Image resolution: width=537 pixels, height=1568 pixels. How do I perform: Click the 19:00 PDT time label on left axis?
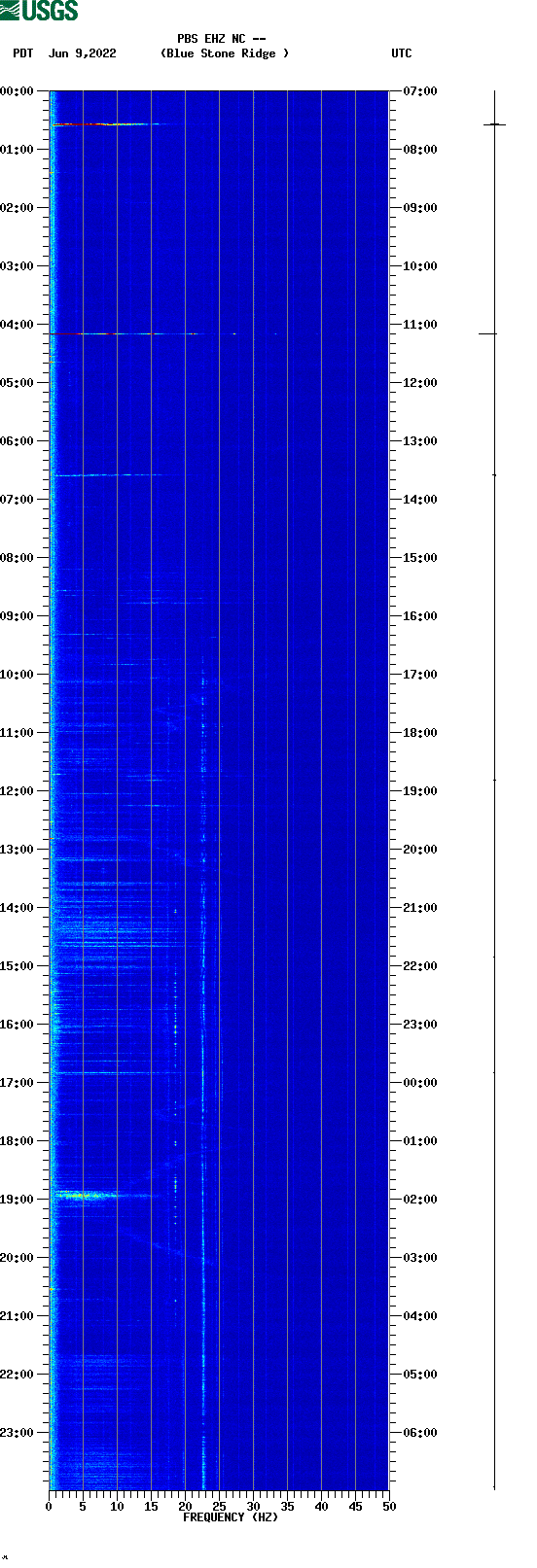(18, 1199)
